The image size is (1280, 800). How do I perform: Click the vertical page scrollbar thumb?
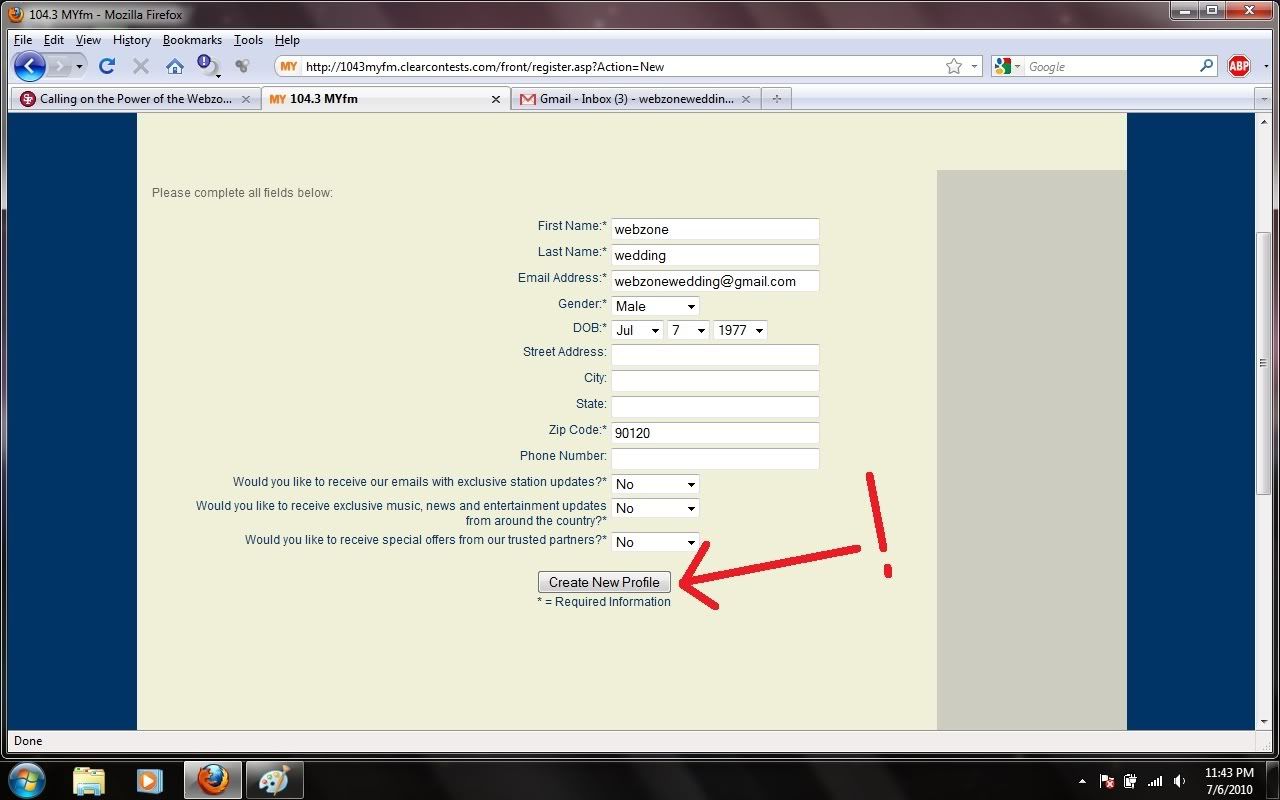click(x=1263, y=362)
